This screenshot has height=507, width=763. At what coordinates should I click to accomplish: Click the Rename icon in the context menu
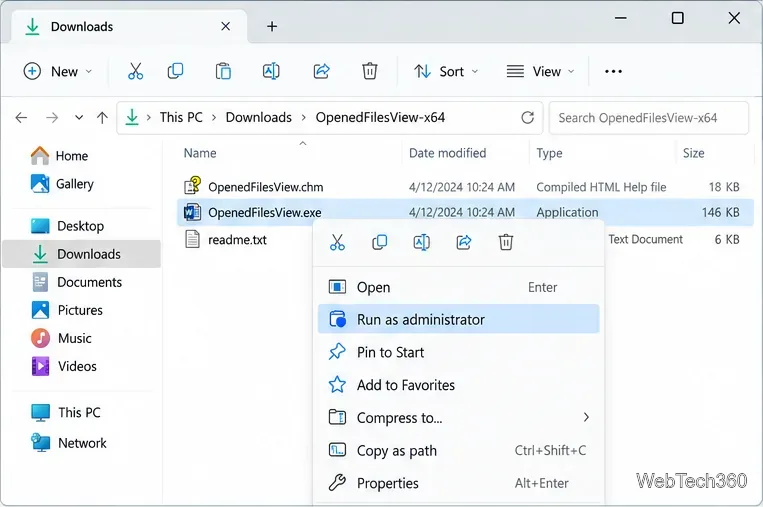(421, 242)
